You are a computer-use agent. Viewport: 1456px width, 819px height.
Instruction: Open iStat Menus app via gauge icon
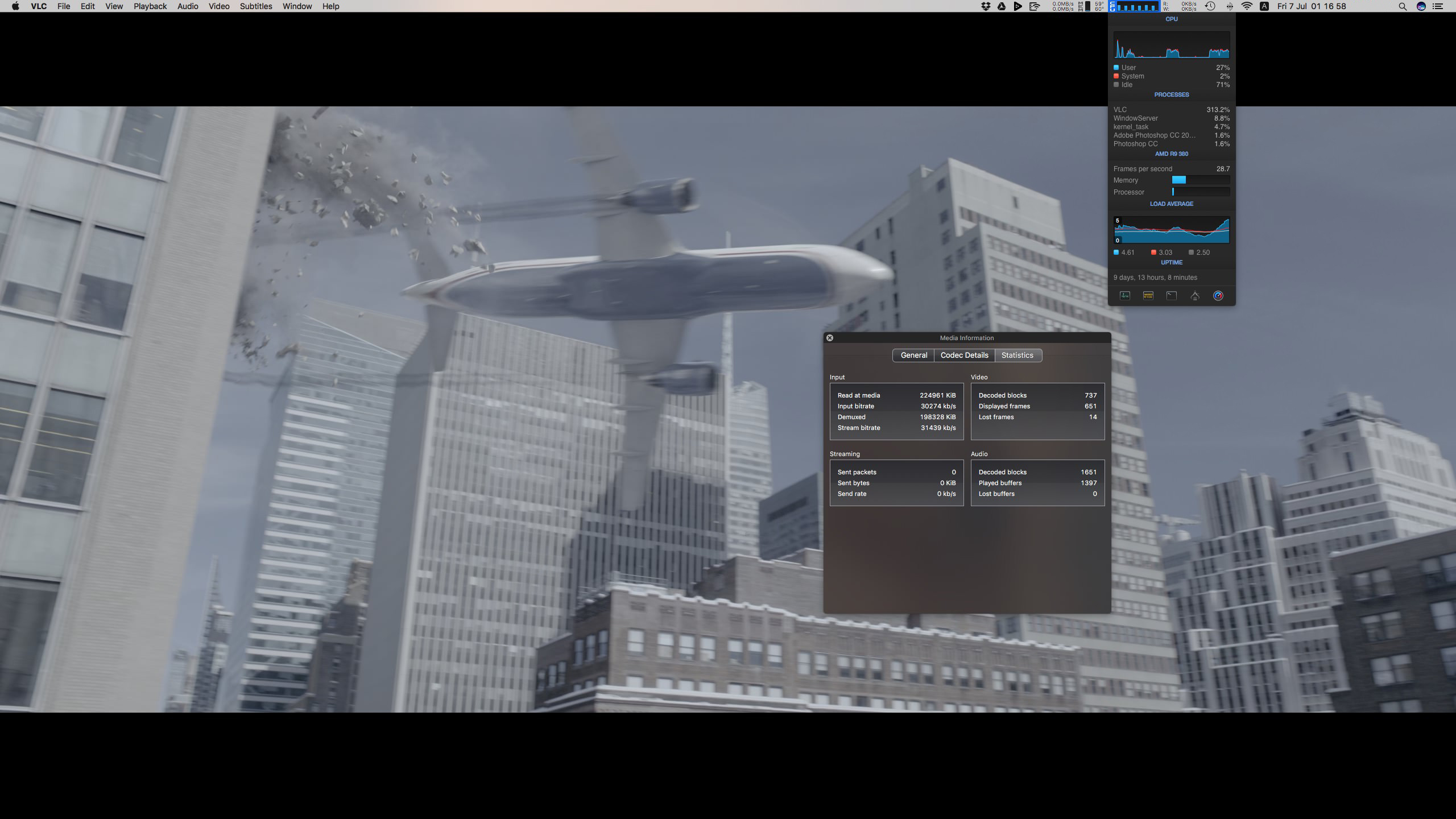click(x=1218, y=296)
